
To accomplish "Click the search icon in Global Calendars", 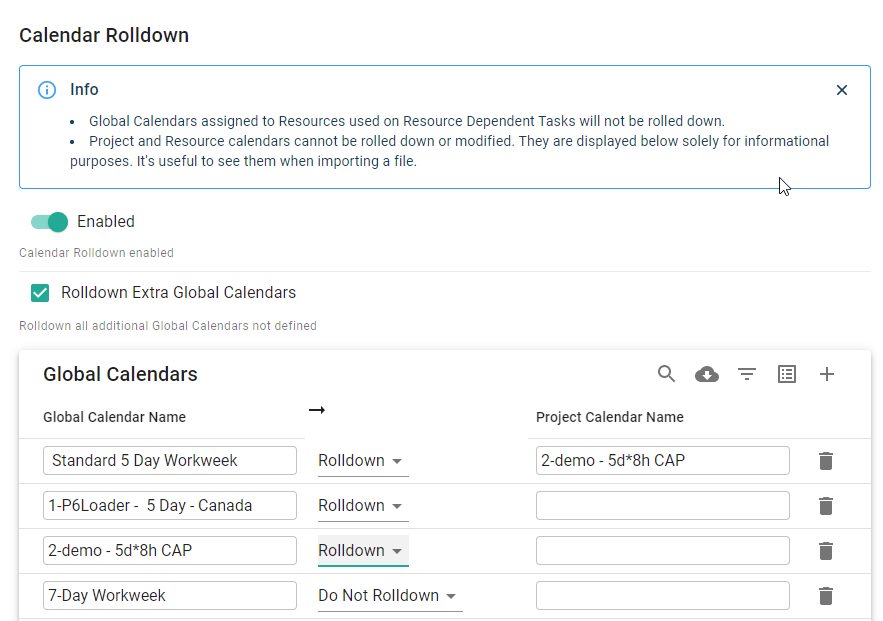I will coord(667,374).
